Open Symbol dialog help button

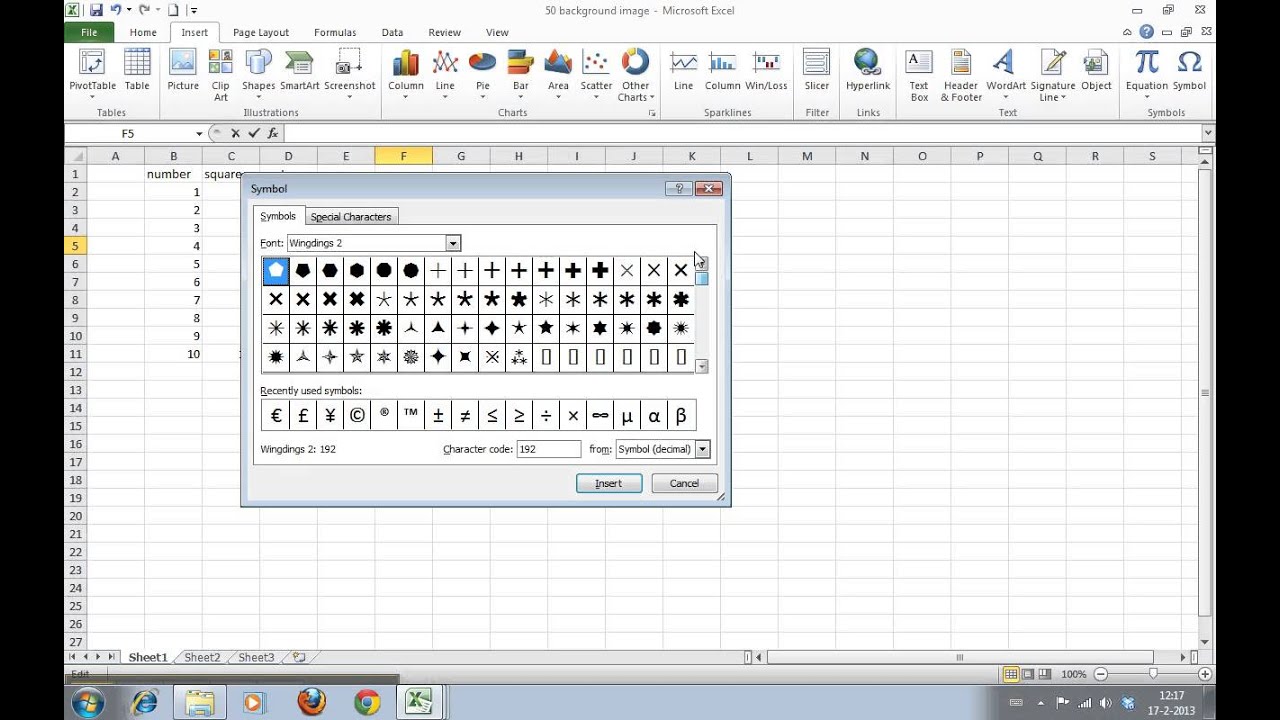click(678, 188)
